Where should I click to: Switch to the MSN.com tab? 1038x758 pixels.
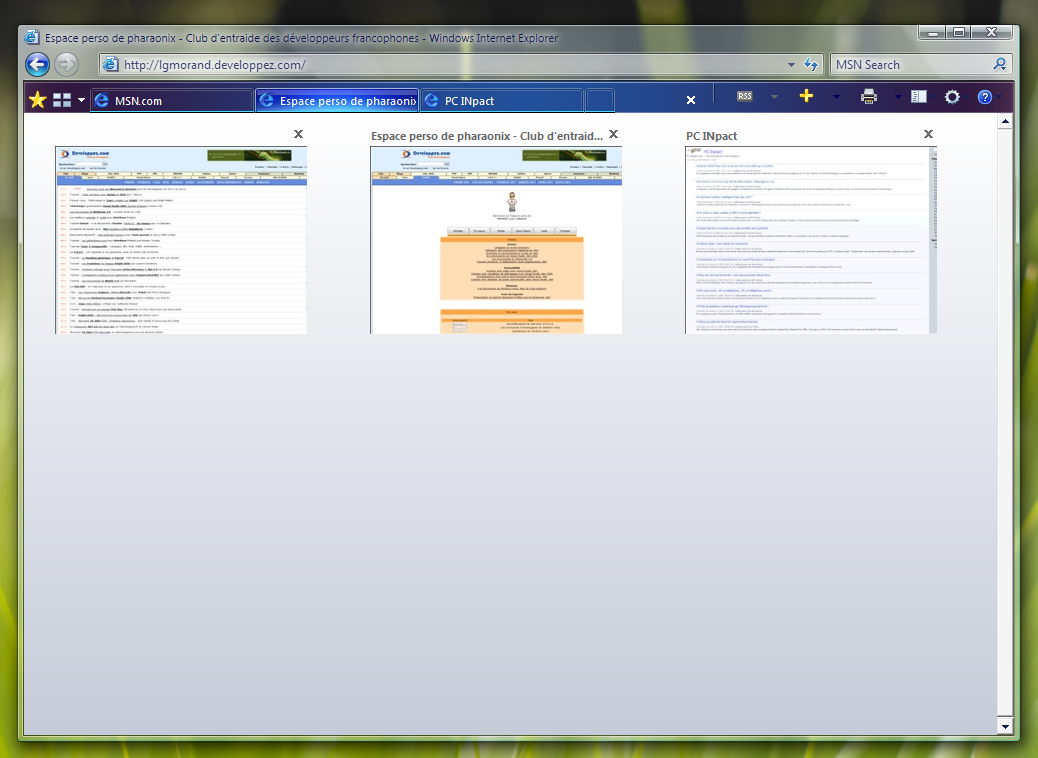(x=171, y=100)
